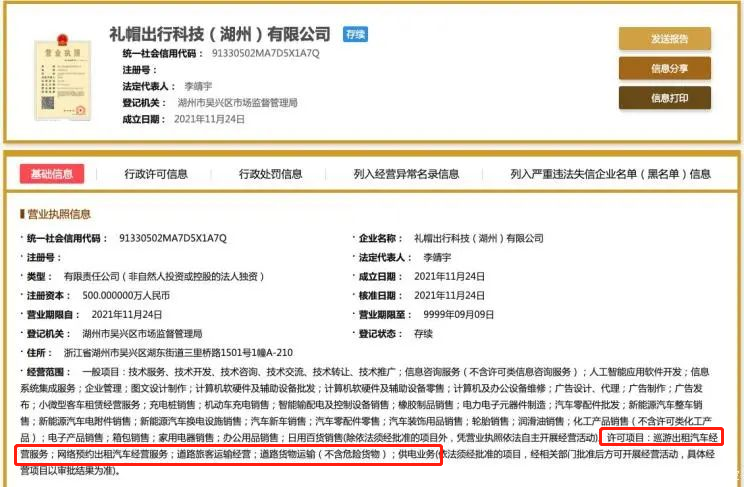Select the credit code in the top header
The image size is (744, 487).
tap(263, 54)
